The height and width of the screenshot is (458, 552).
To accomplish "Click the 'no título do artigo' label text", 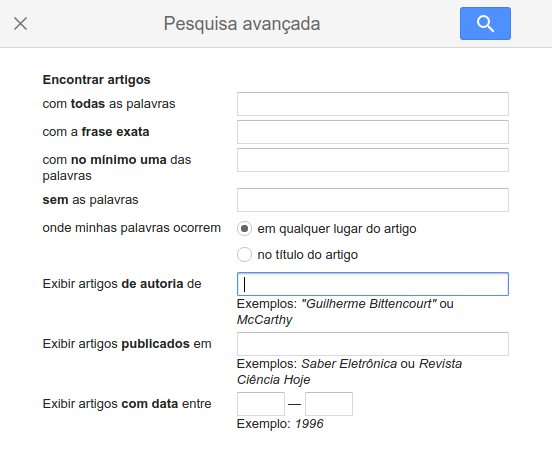I will (308, 255).
